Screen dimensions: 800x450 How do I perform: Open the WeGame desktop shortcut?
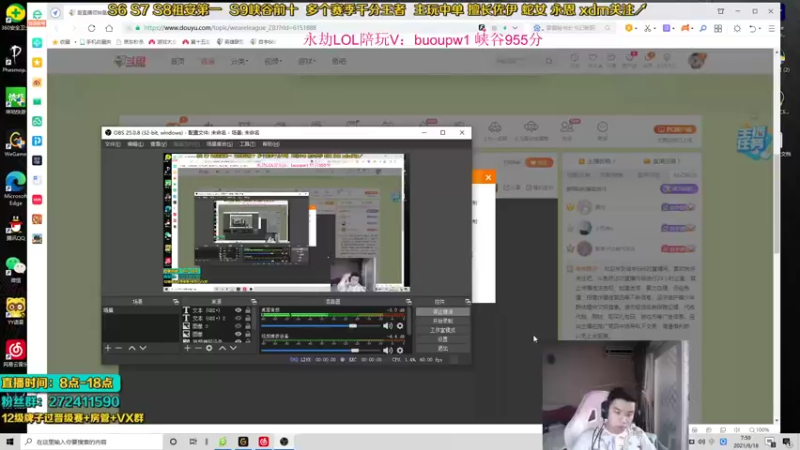tap(15, 144)
